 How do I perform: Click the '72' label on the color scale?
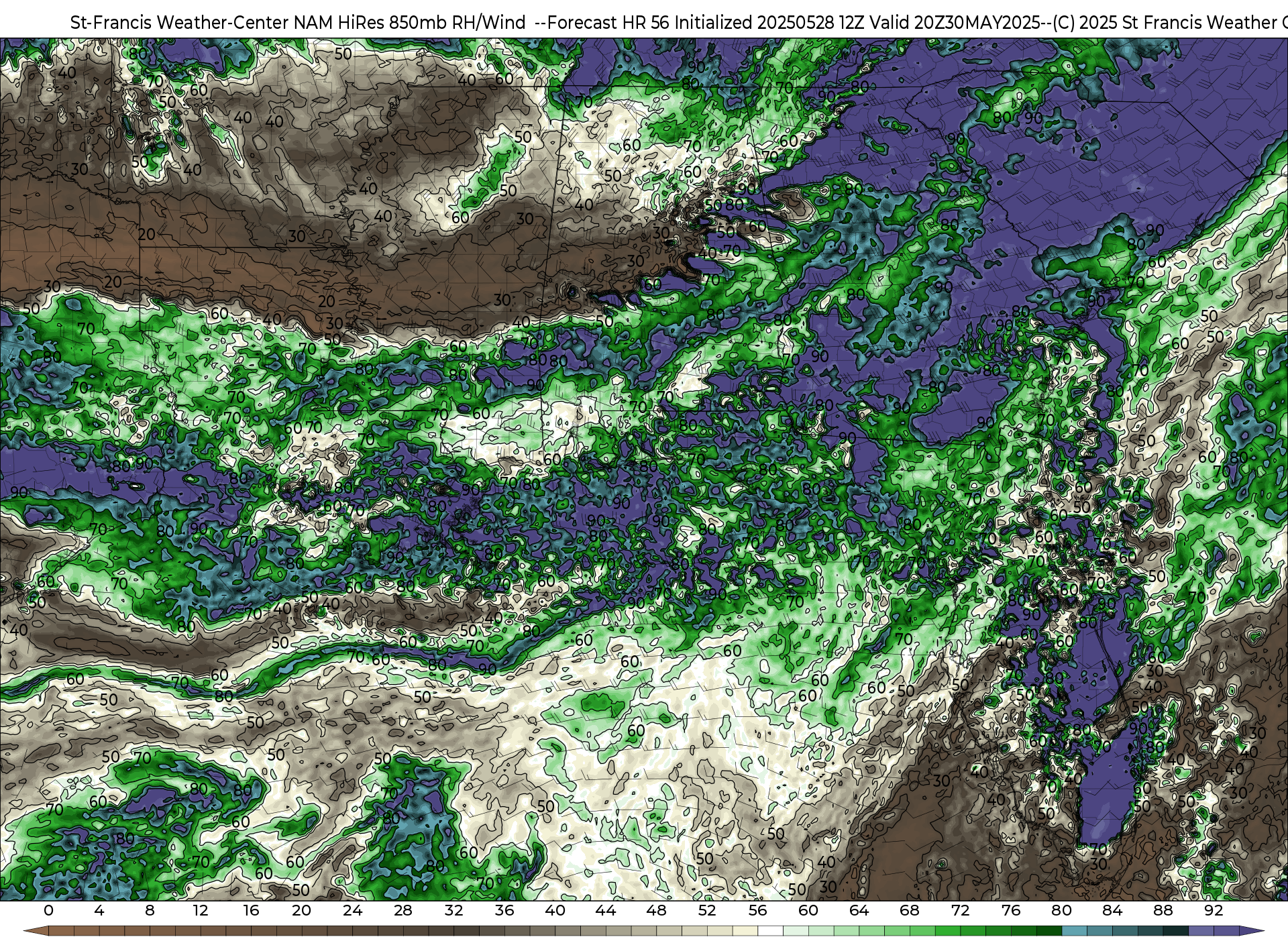click(960, 910)
